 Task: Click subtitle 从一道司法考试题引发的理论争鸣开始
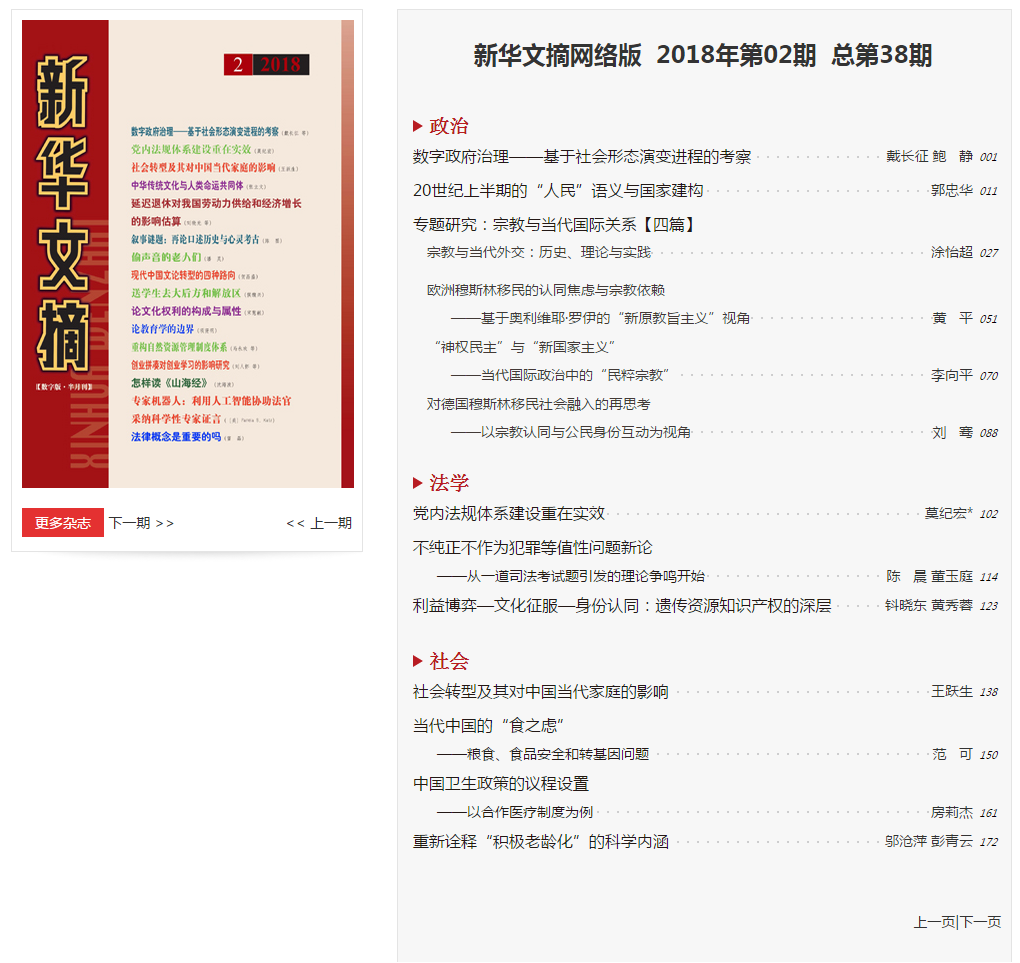point(571,576)
